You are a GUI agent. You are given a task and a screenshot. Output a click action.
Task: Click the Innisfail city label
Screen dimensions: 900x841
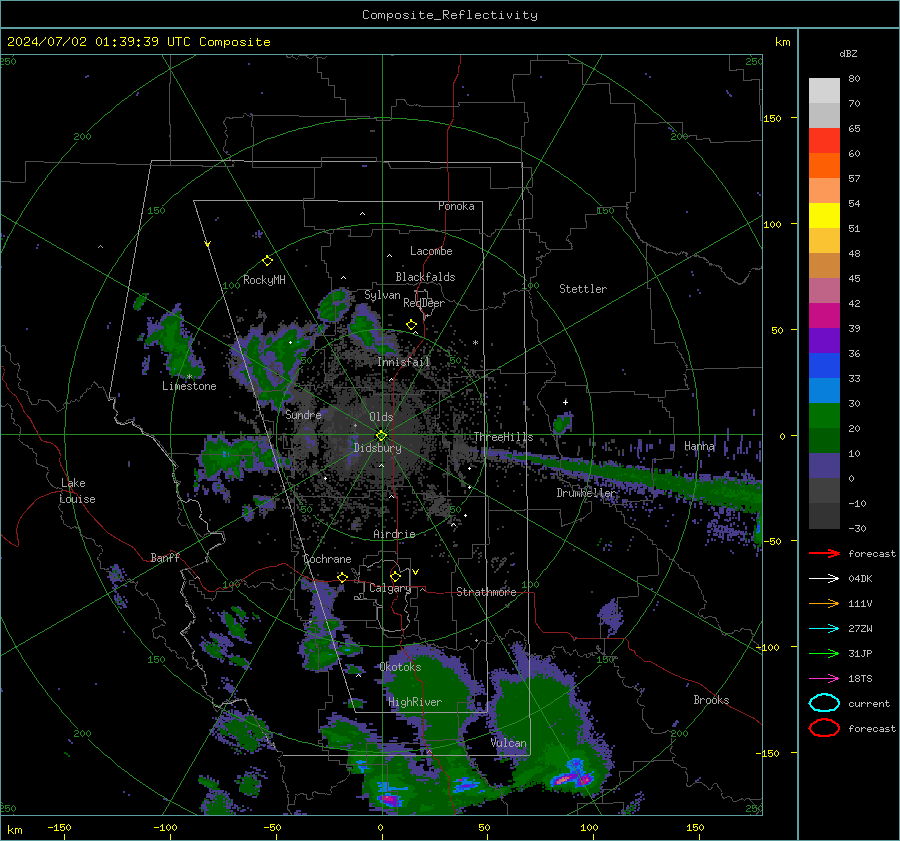pos(404,362)
